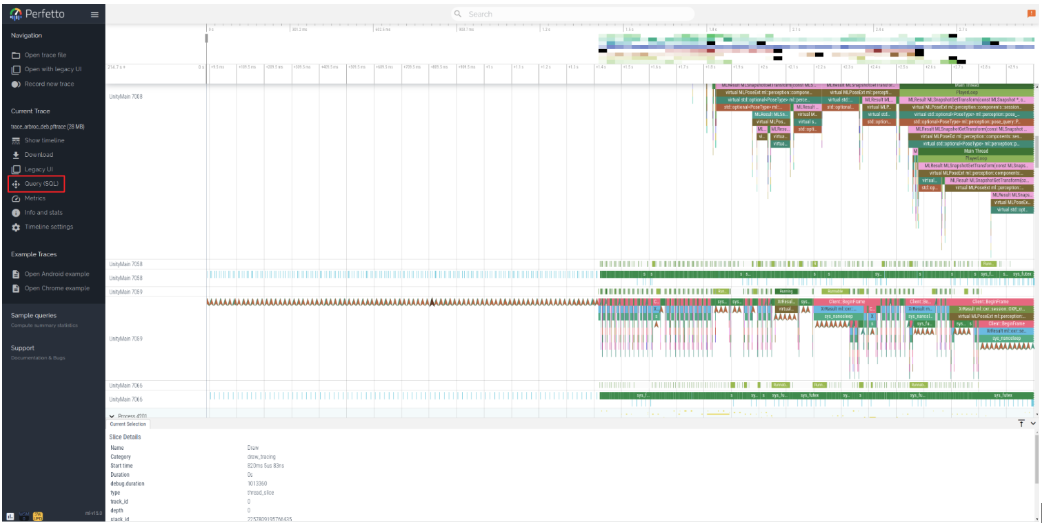Click the Open trace file folder icon
1042x523 pixels.
click(16, 55)
